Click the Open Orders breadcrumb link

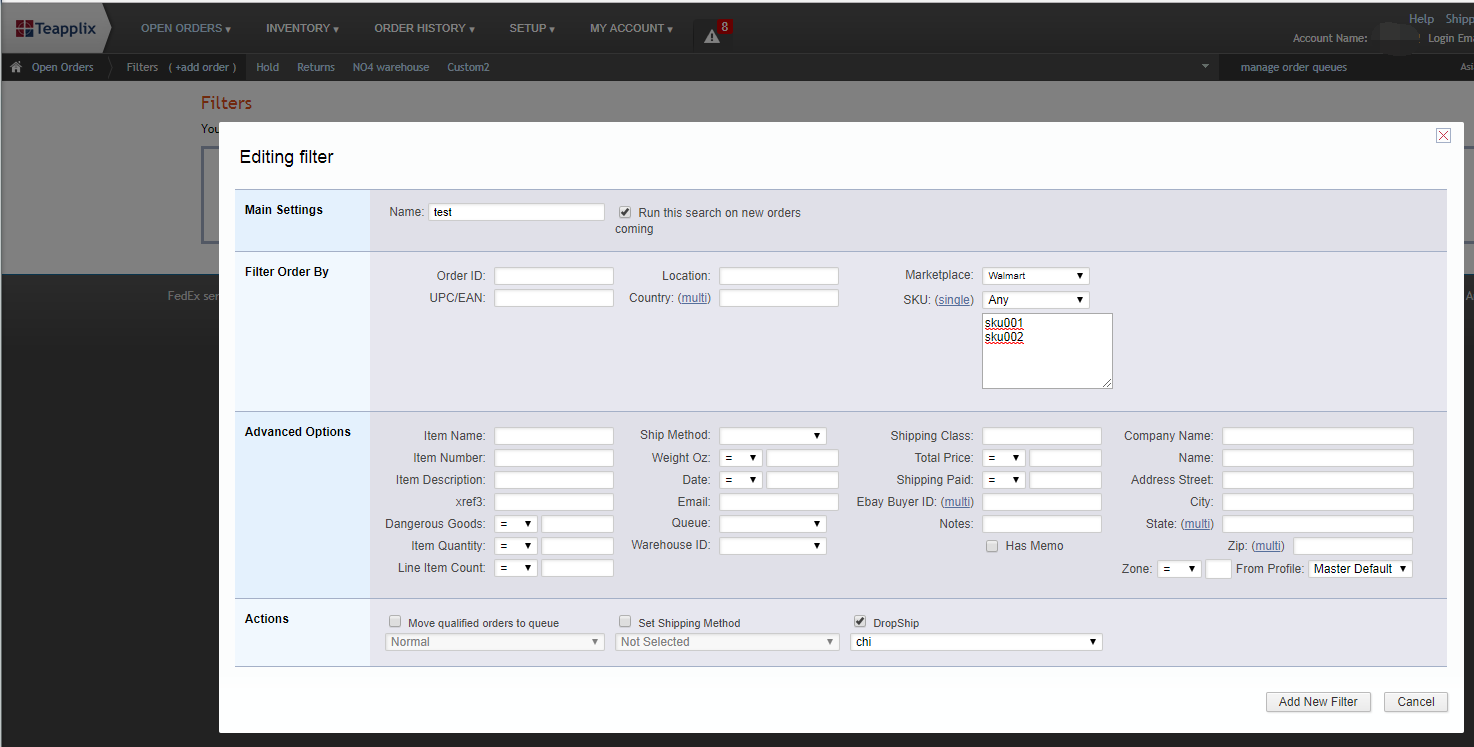(62, 67)
